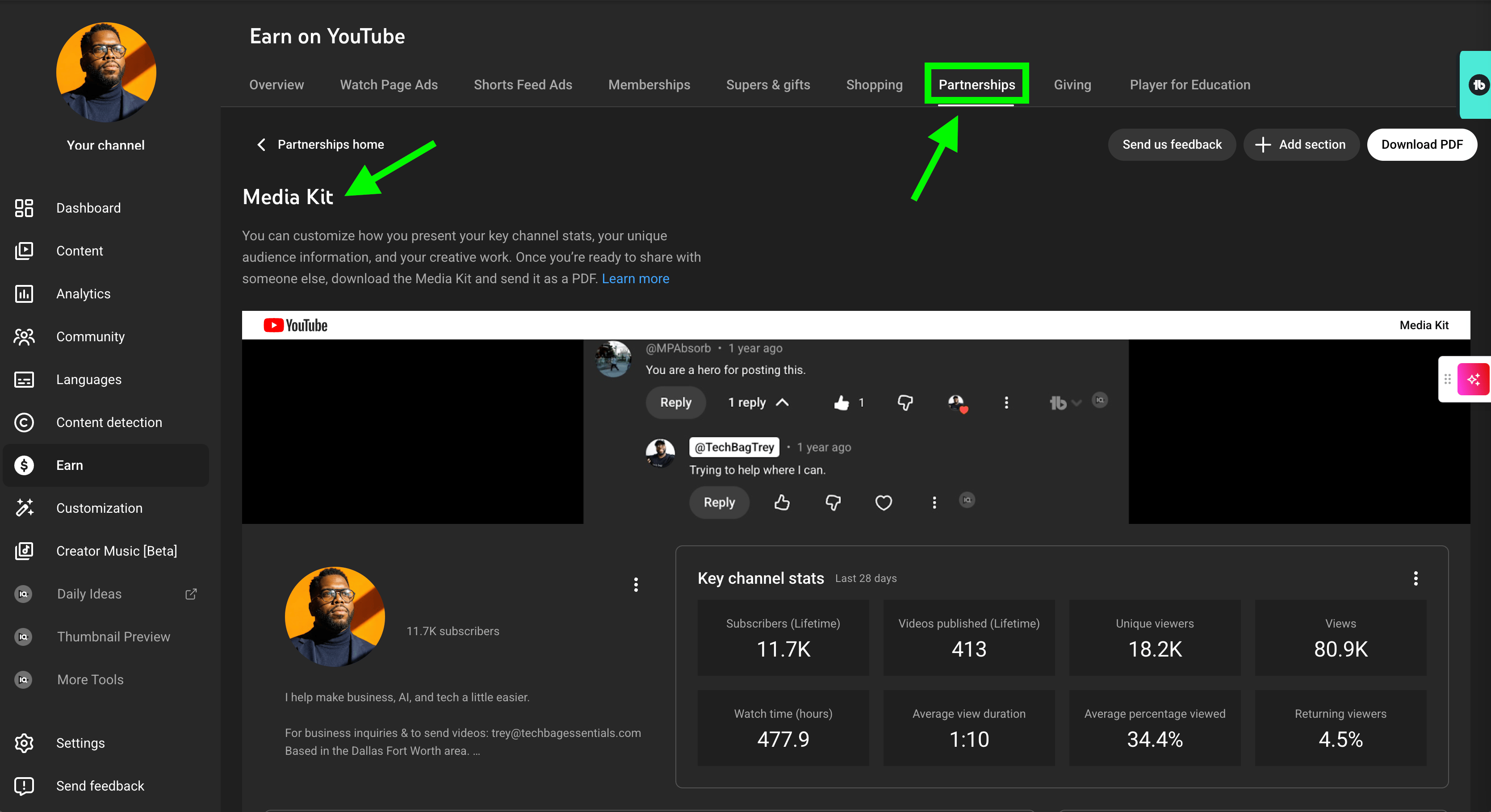Screen dimensions: 1491x812
Task: Go back to Partnerships home
Action: pos(320,145)
